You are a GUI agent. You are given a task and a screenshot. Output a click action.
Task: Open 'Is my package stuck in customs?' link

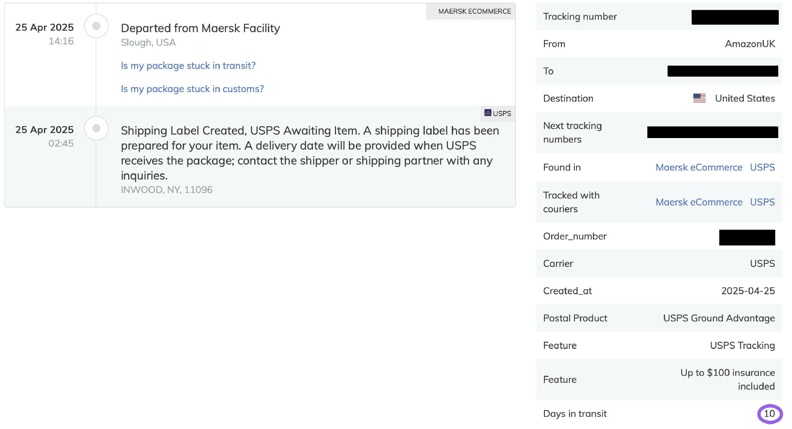click(192, 89)
